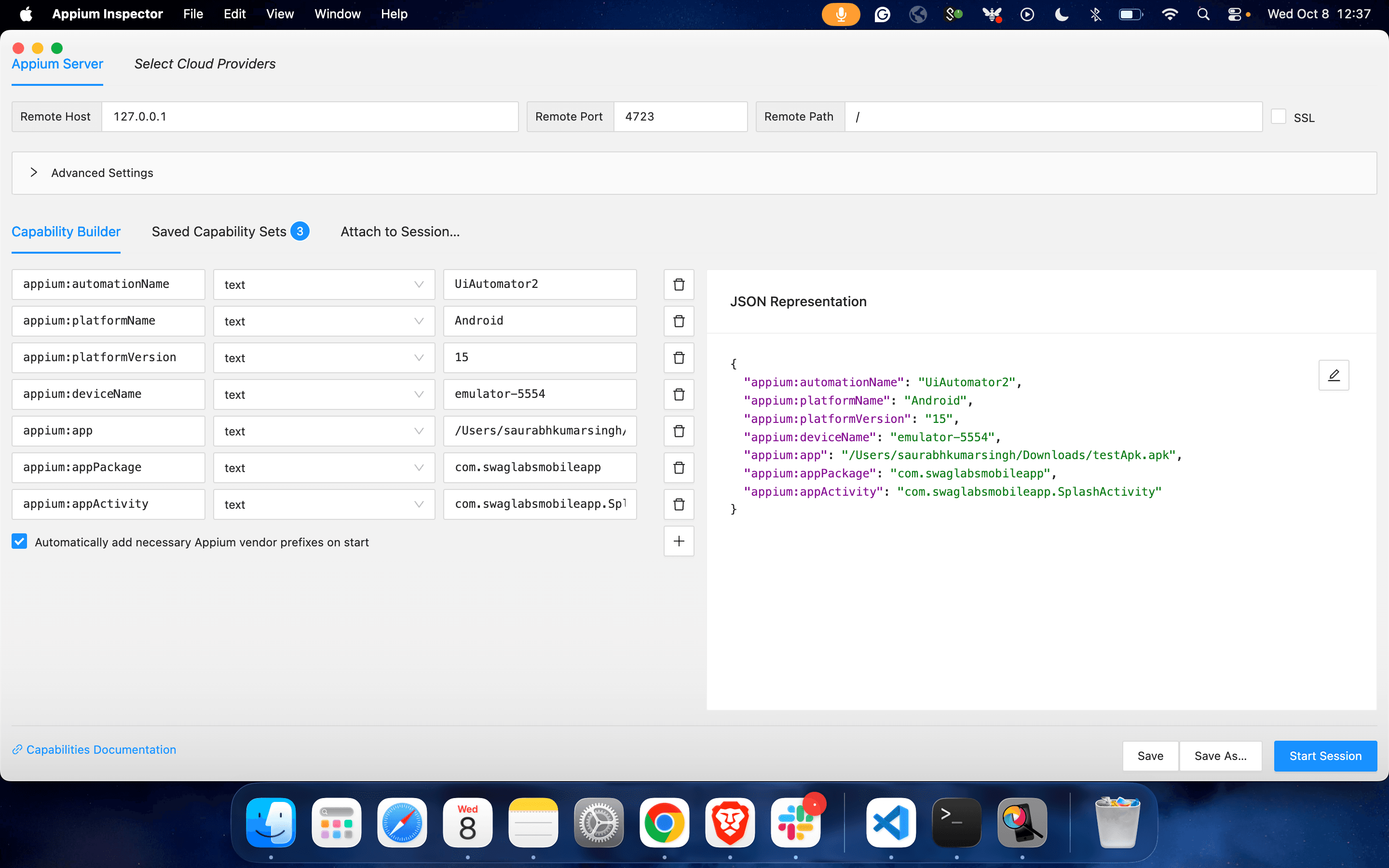Image resolution: width=1389 pixels, height=868 pixels.
Task: Enable the SSL checkbox
Action: click(1278, 117)
